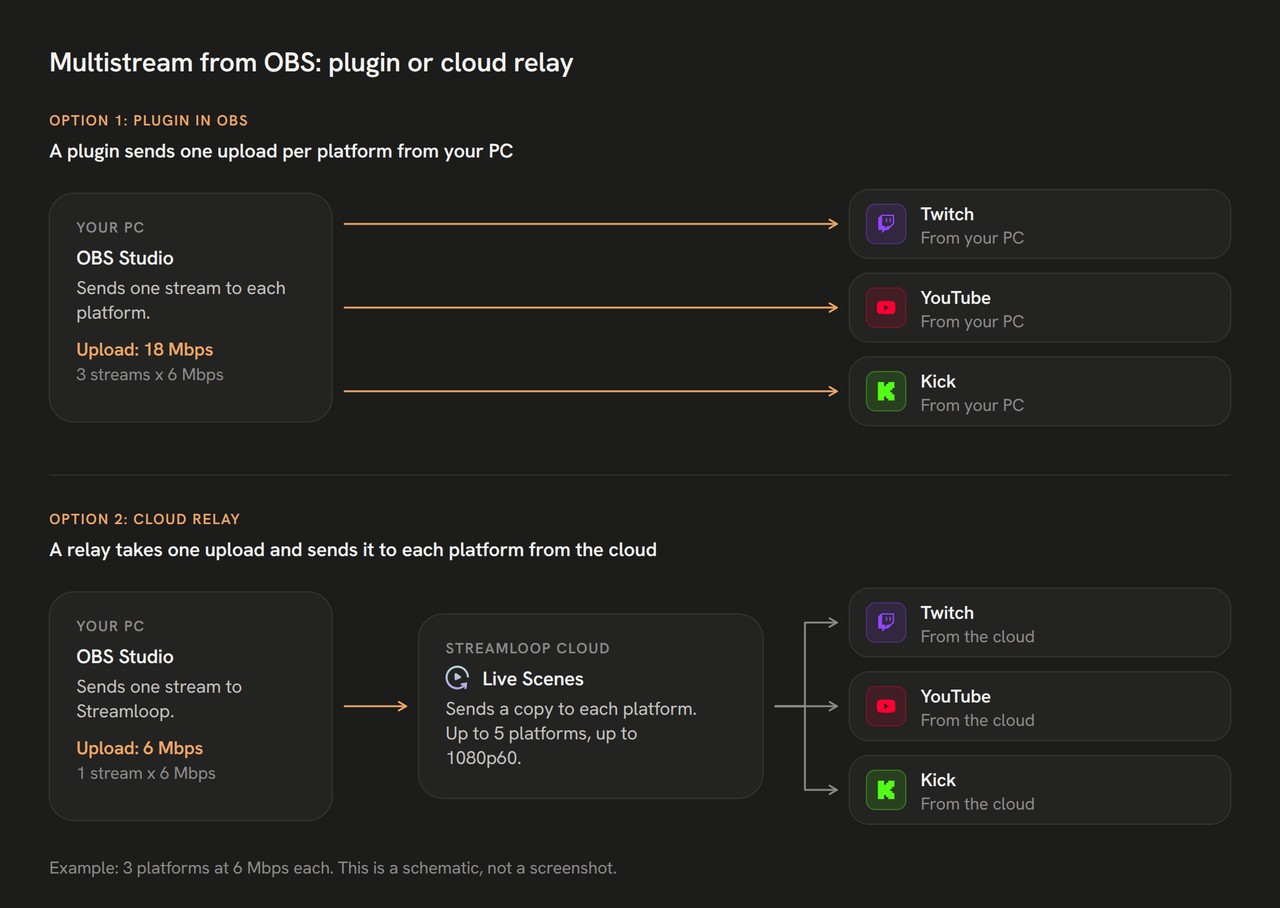The width and height of the screenshot is (1280, 908).
Task: Click "YOUR PC" label in Option 1 card
Action: point(110,227)
